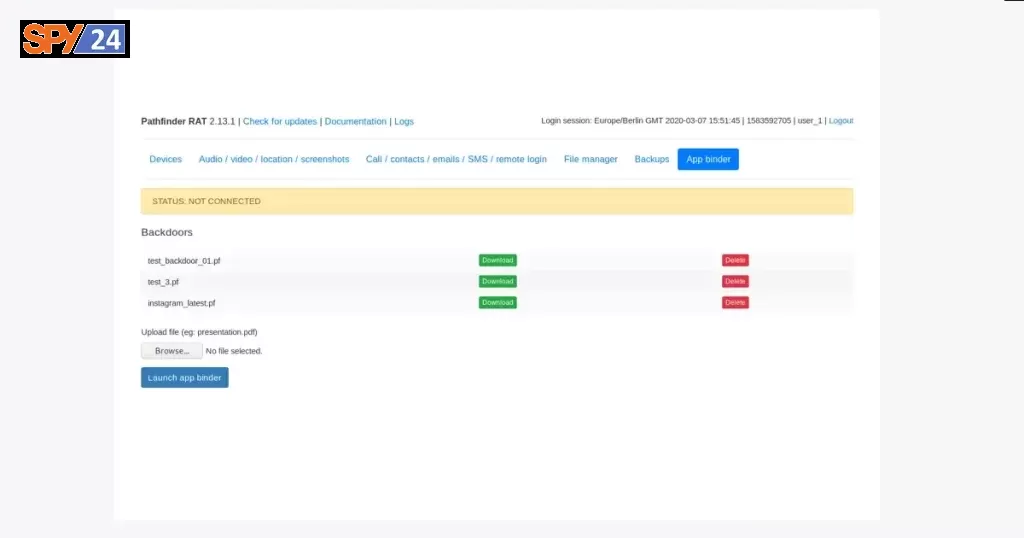This screenshot has width=1024, height=538.
Task: Click the Upload file label
Action: click(x=199, y=332)
